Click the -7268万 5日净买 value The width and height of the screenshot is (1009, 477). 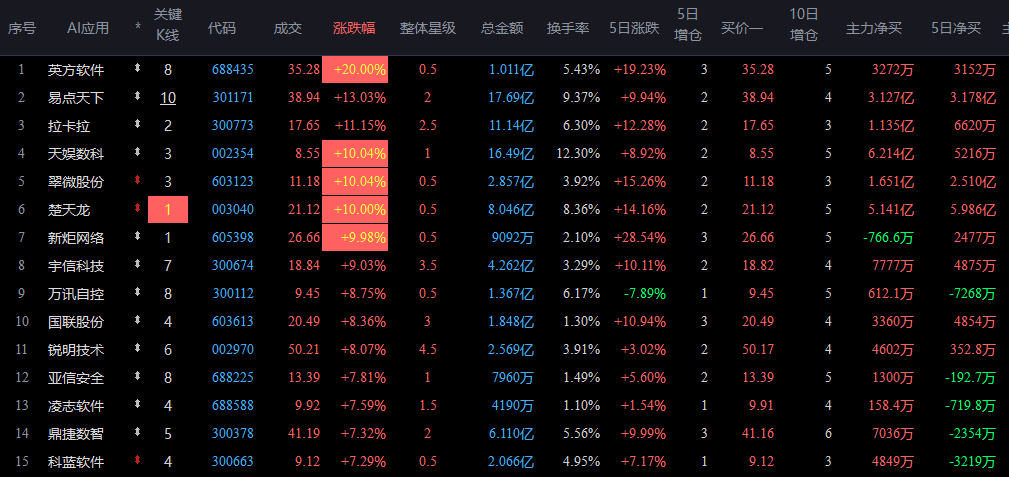(x=972, y=294)
